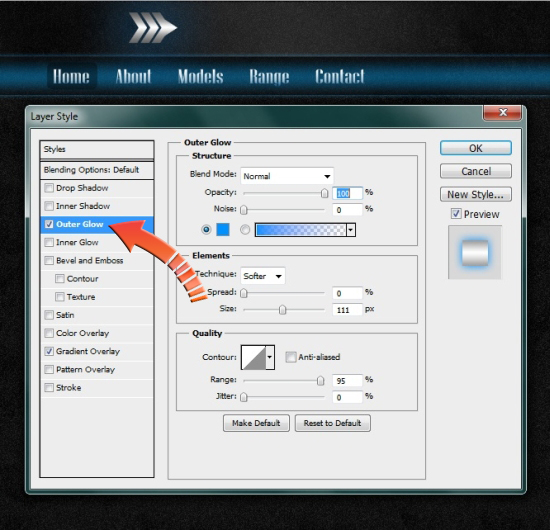Enable the Anti-aliased checkbox
The width and height of the screenshot is (550, 530).
tap(290, 357)
